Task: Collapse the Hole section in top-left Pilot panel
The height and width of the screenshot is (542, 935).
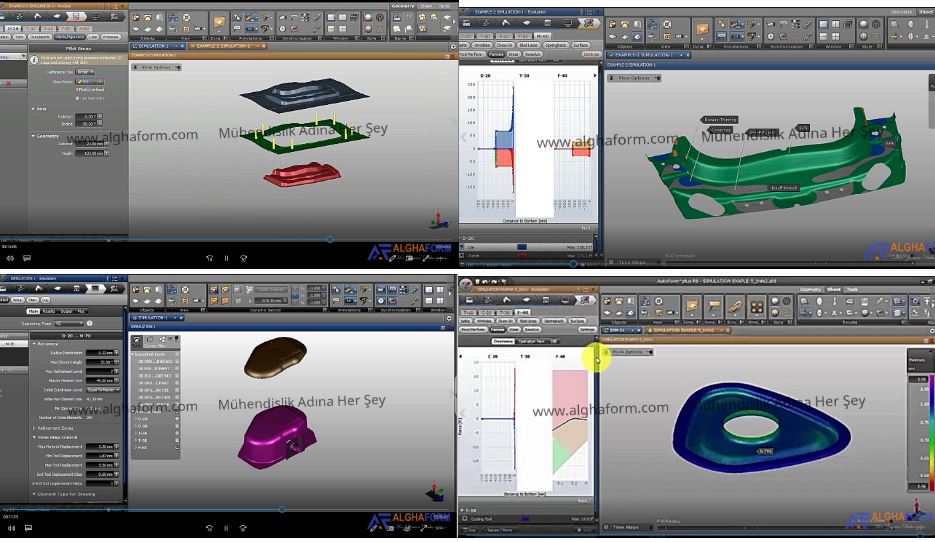Action: pos(33,109)
